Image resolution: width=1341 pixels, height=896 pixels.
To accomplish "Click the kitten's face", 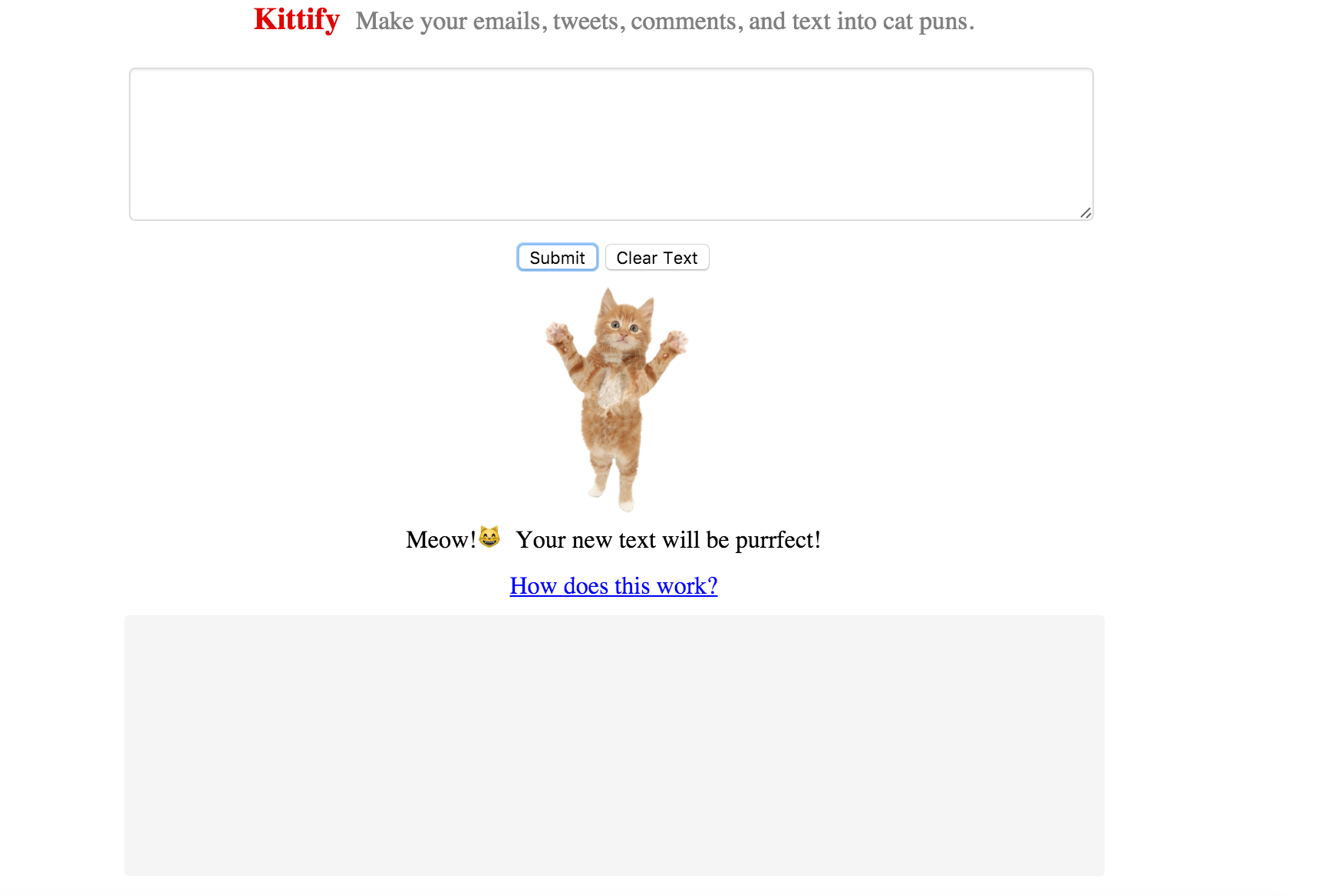I will coord(624,328).
